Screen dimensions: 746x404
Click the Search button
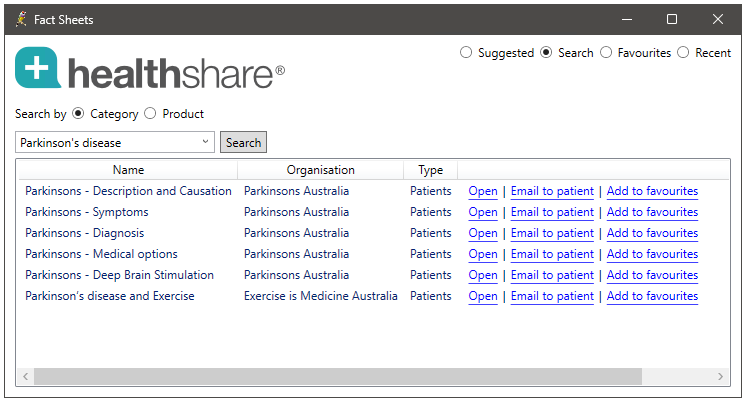pos(243,142)
